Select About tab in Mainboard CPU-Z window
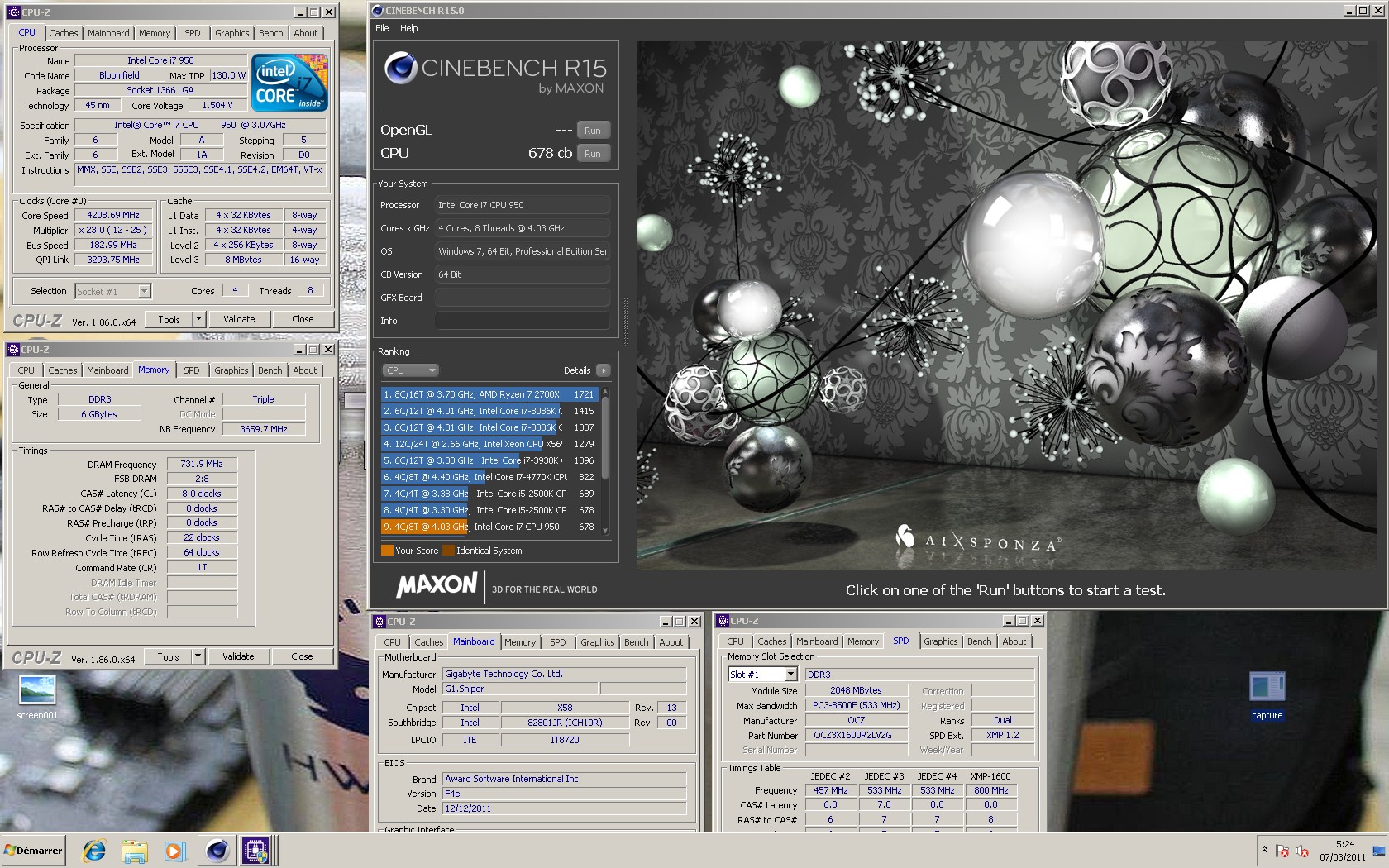This screenshot has width=1389, height=868. point(671,642)
